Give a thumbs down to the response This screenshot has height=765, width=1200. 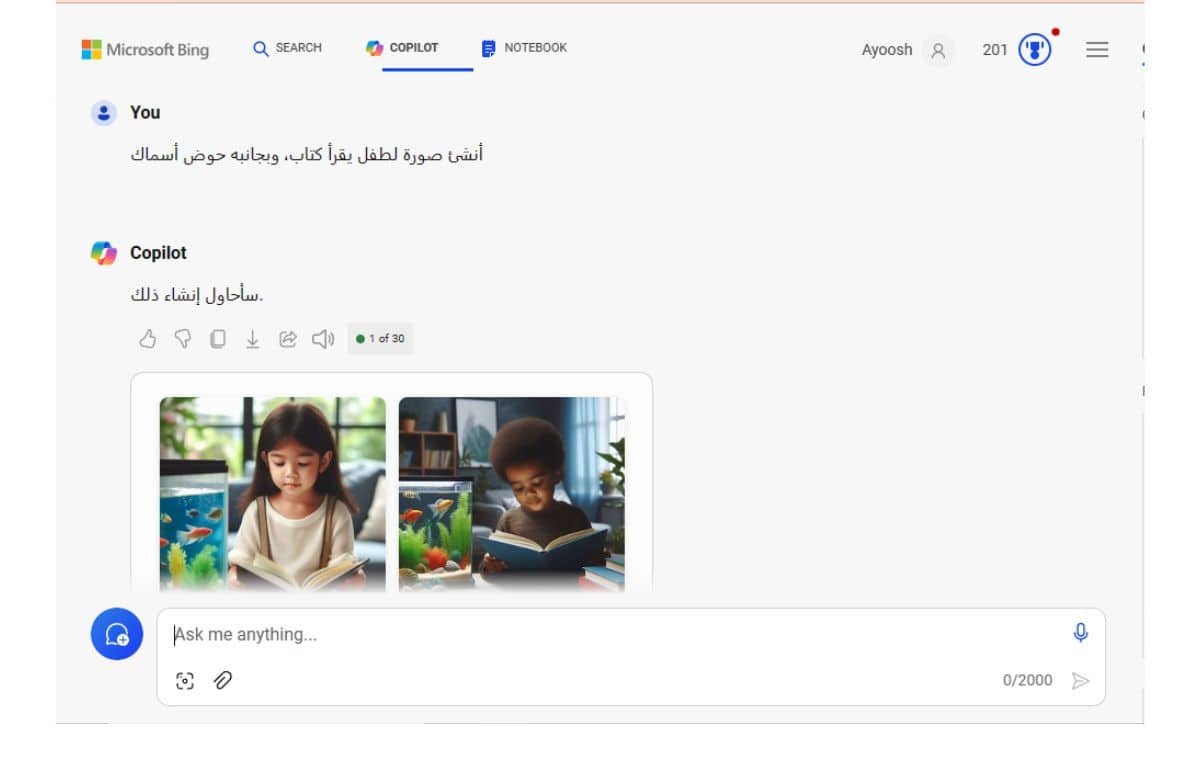pos(185,339)
